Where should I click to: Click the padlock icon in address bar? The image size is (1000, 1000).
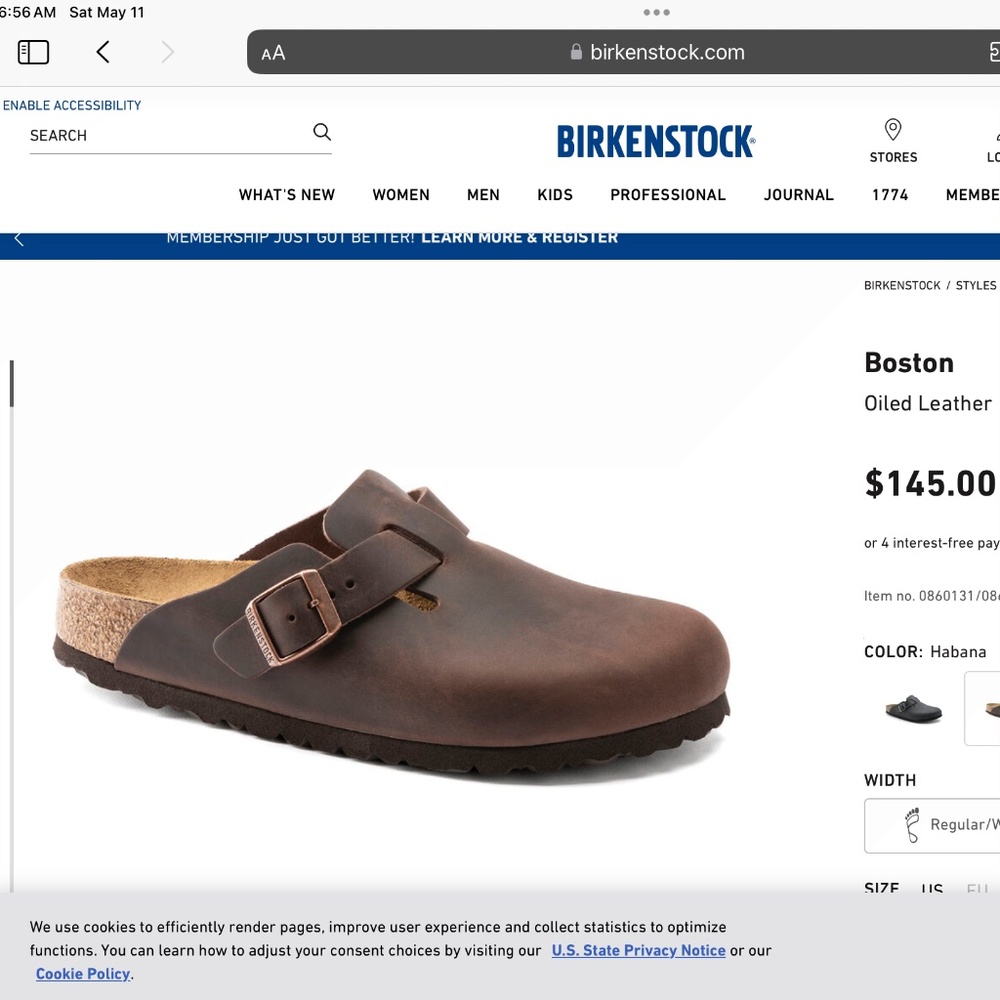576,52
